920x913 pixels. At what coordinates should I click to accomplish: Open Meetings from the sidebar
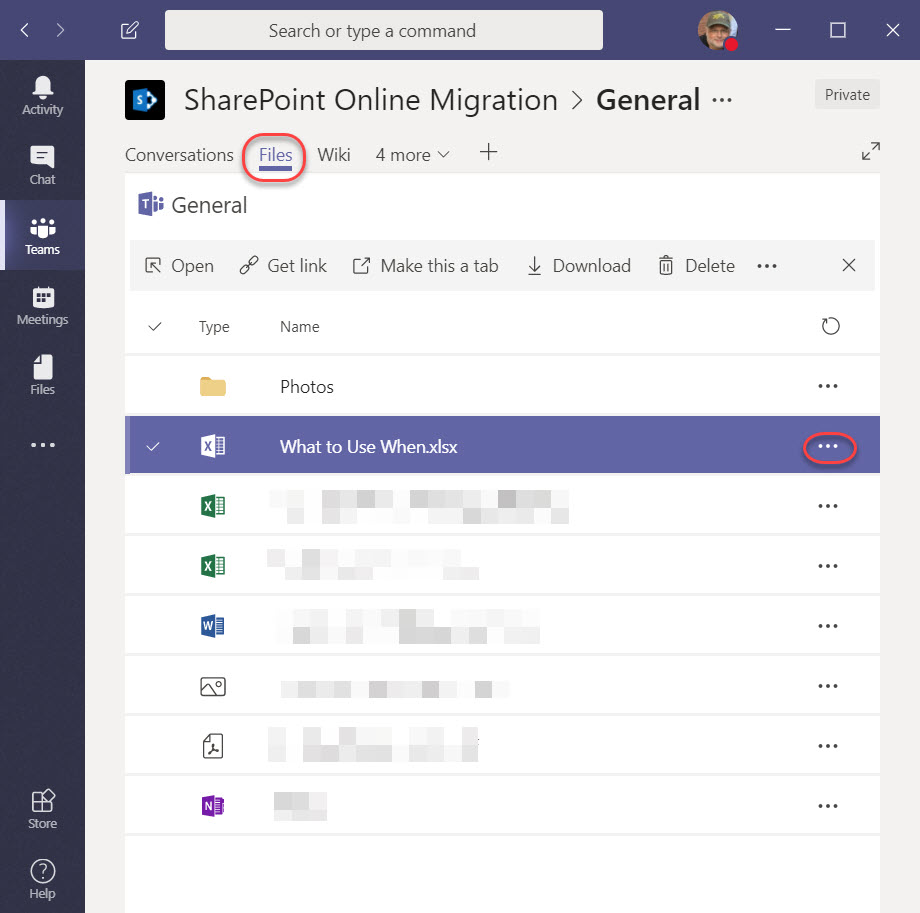pyautogui.click(x=42, y=305)
